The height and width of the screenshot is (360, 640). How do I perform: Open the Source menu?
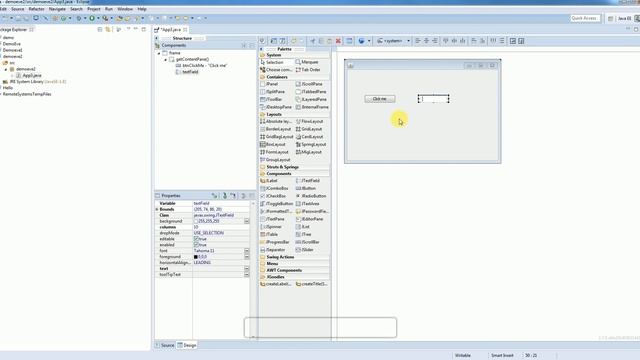click(x=18, y=9)
